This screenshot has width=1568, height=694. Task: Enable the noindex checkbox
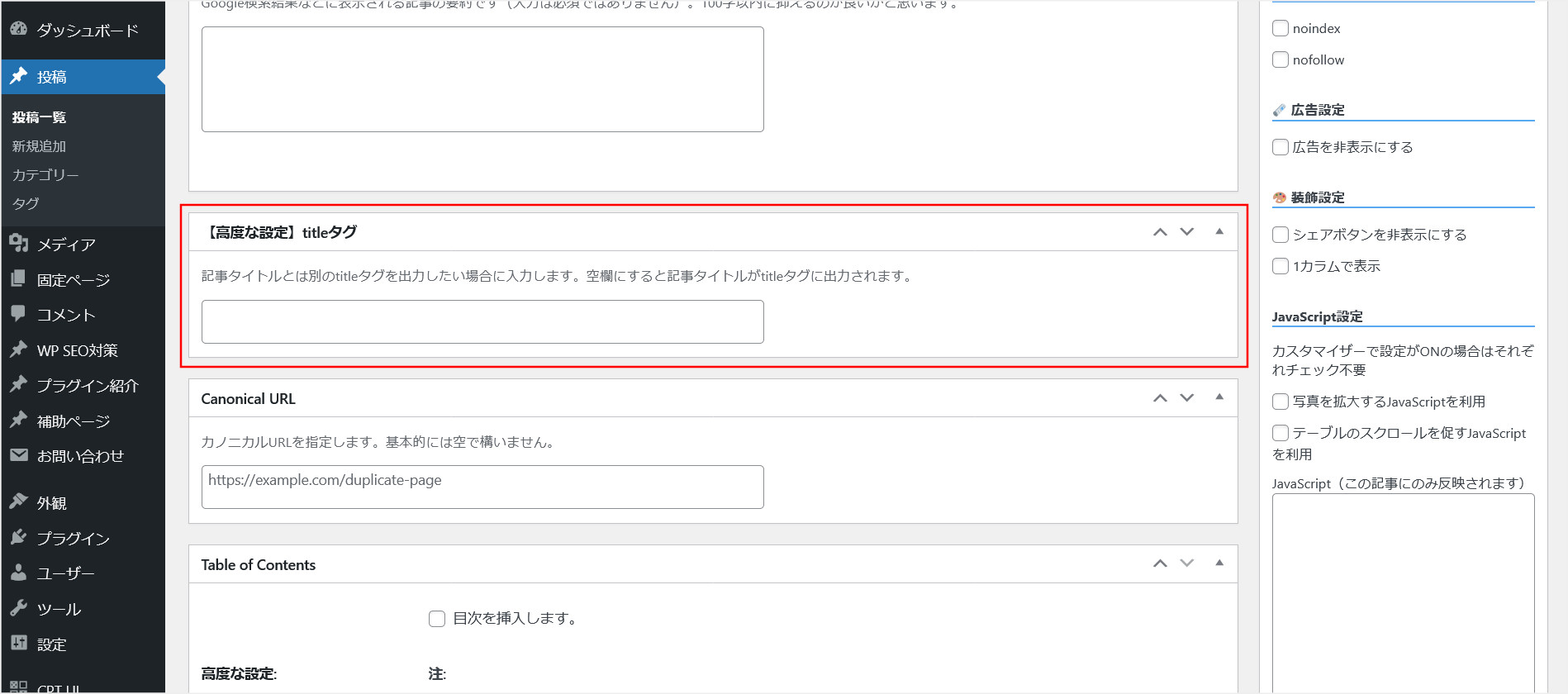point(1281,28)
